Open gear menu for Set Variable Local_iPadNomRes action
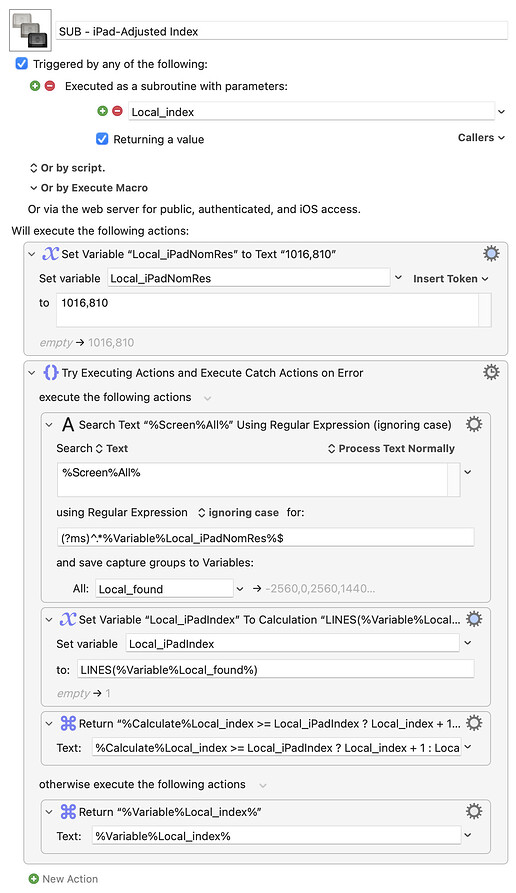 click(x=491, y=254)
